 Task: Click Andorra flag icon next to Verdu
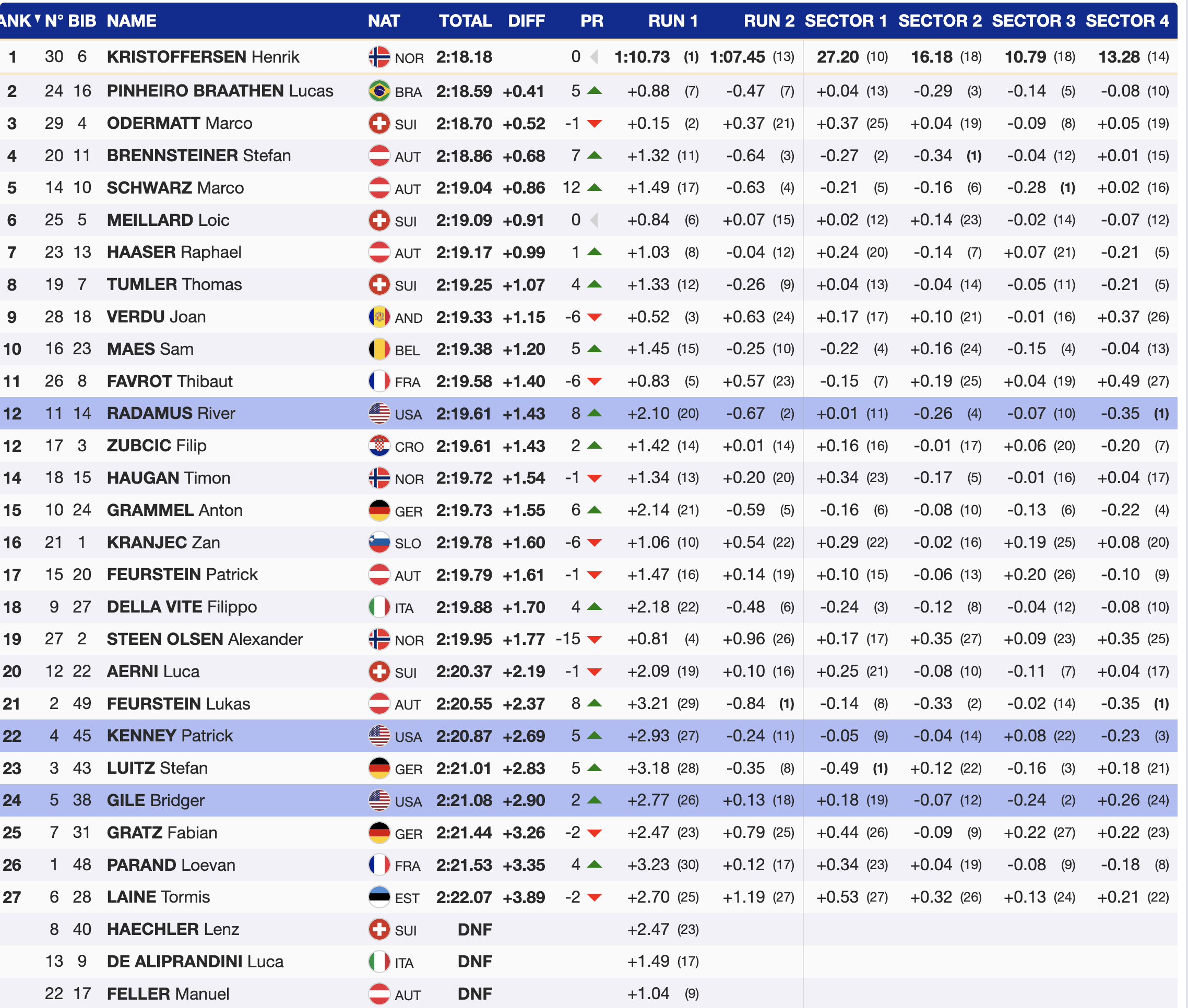click(379, 317)
